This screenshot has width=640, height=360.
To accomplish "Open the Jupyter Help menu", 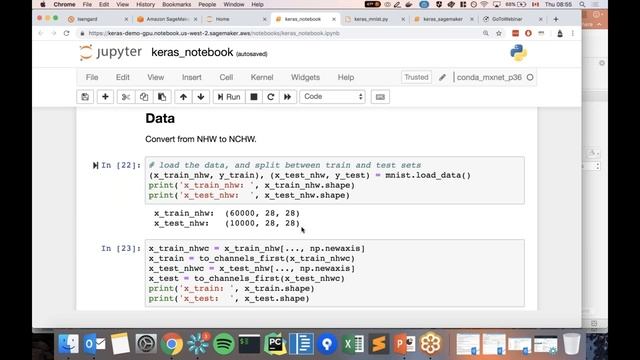I will pyautogui.click(x=346, y=77).
